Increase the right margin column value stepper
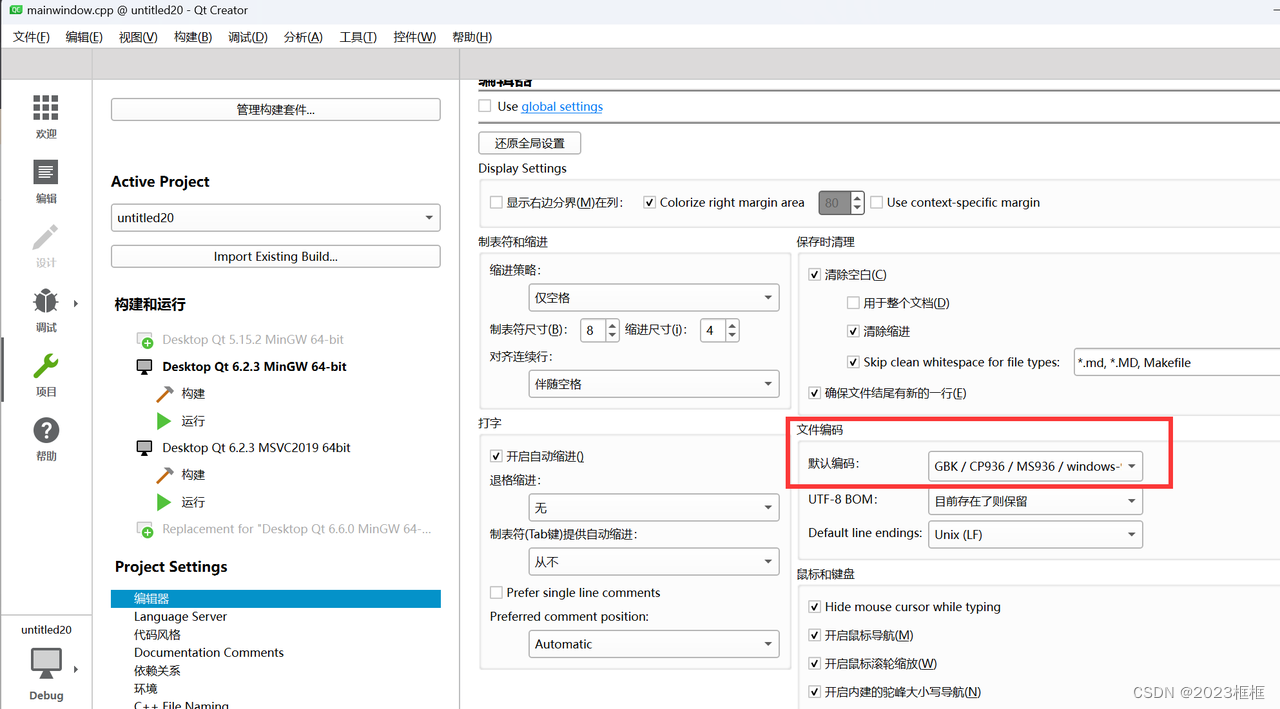1280x709 pixels. [856, 197]
